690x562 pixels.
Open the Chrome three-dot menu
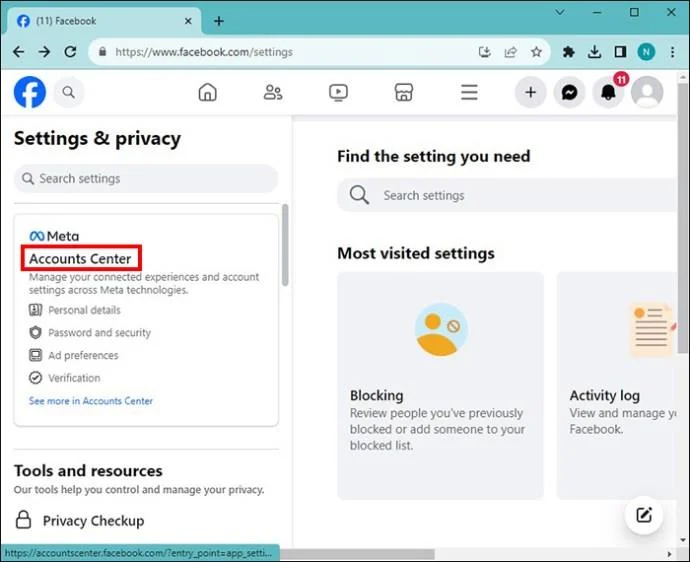coord(672,52)
